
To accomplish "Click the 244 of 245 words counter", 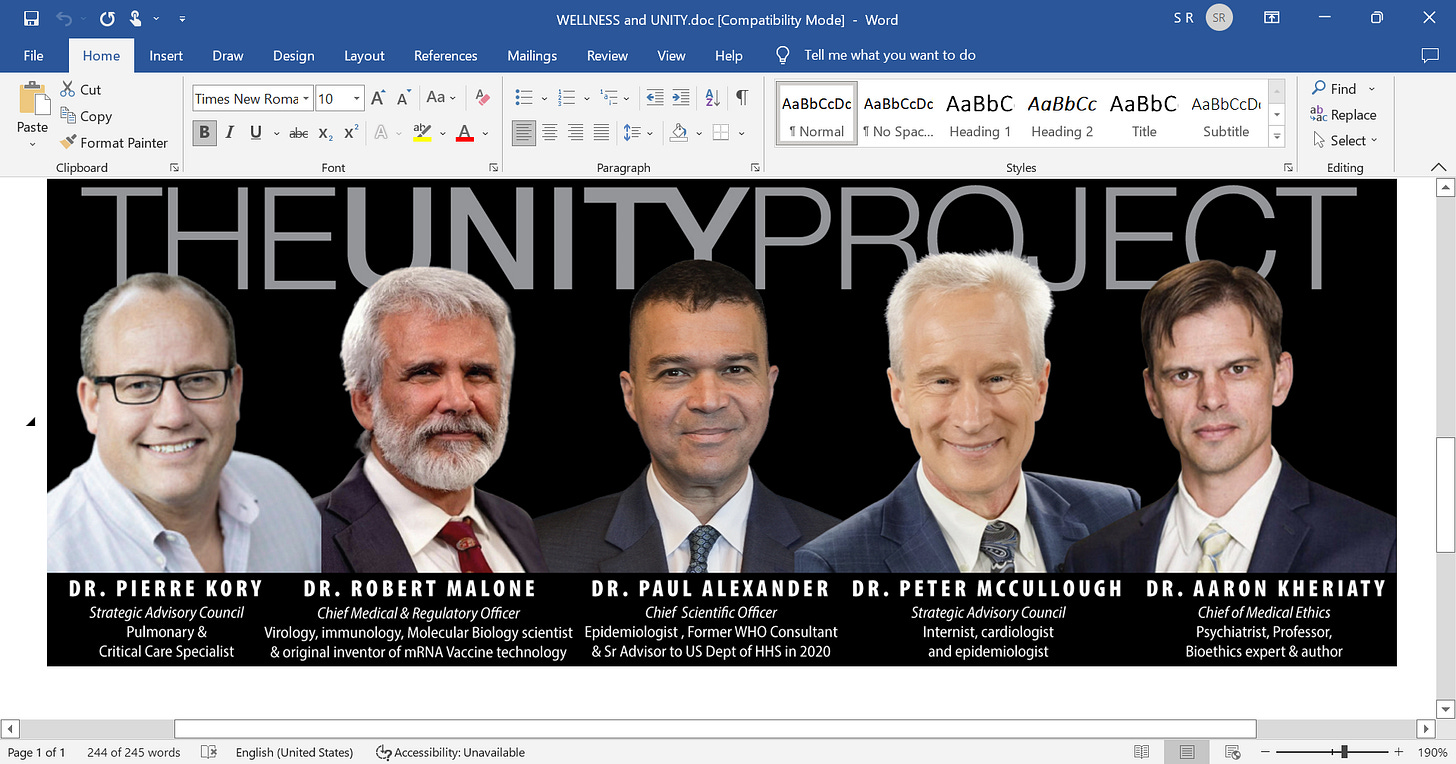I will [x=134, y=752].
